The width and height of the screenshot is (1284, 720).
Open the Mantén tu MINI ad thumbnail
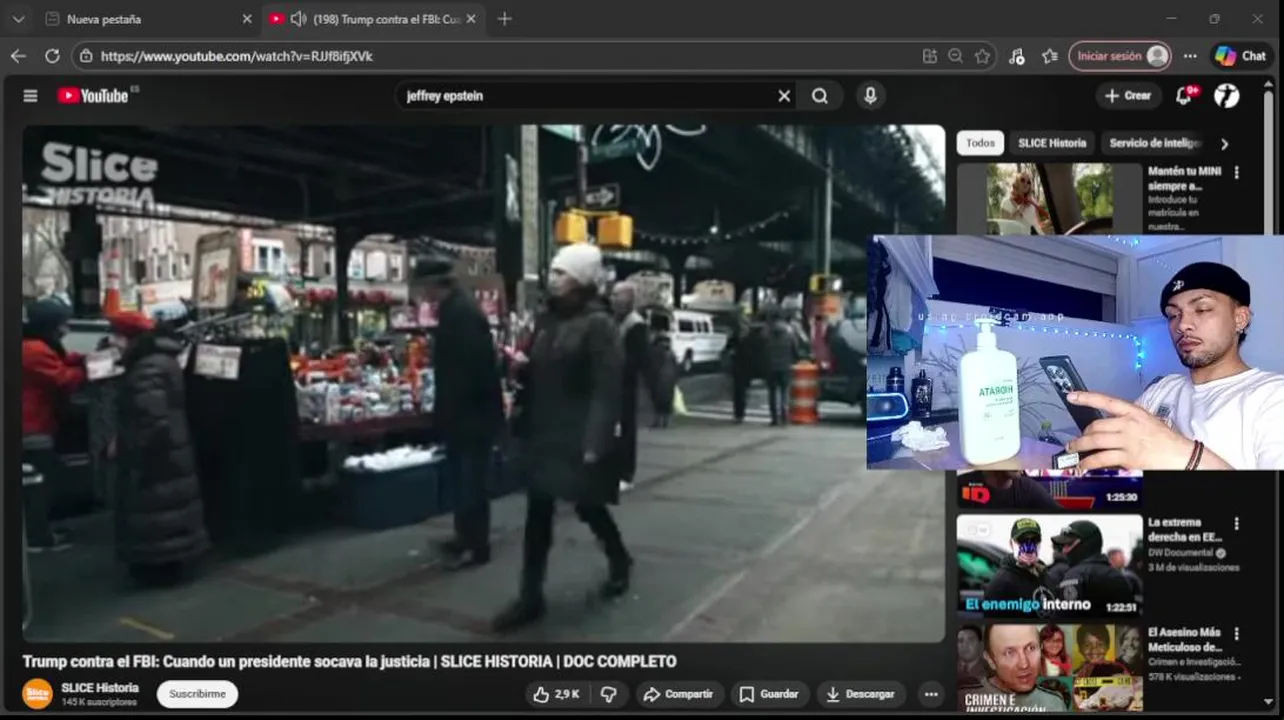pos(1049,199)
